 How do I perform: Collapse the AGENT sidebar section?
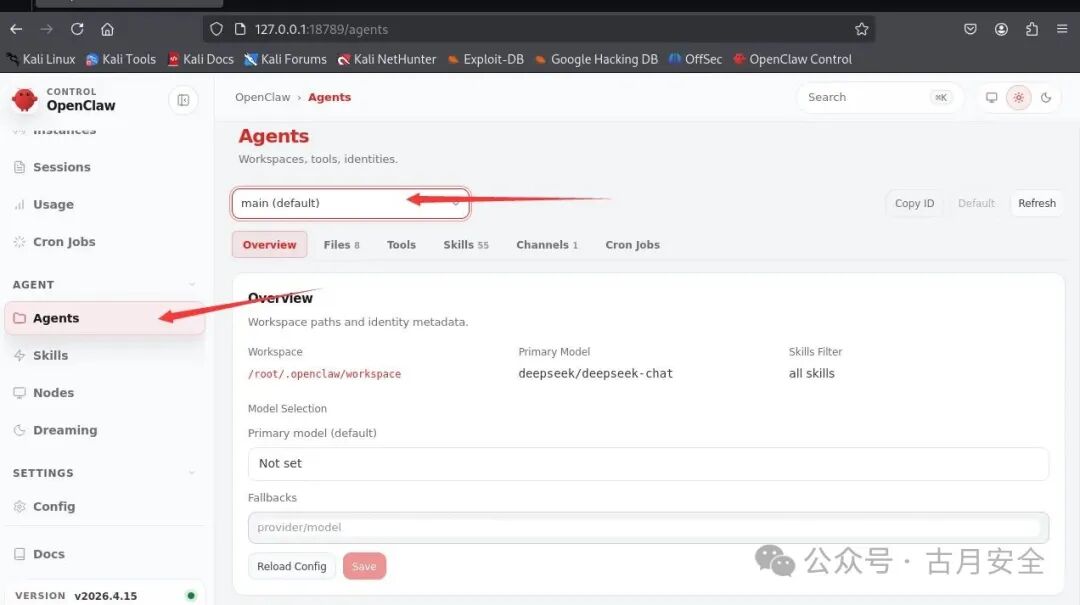[191, 285]
